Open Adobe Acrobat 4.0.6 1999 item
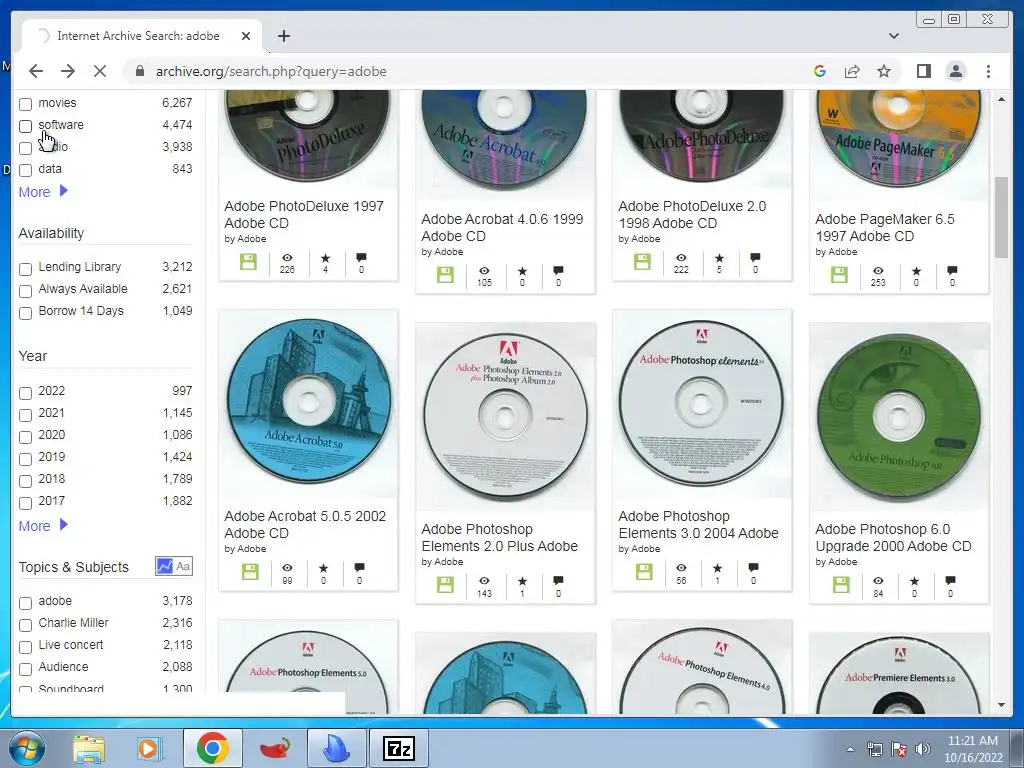The height and width of the screenshot is (768, 1024). point(502,227)
